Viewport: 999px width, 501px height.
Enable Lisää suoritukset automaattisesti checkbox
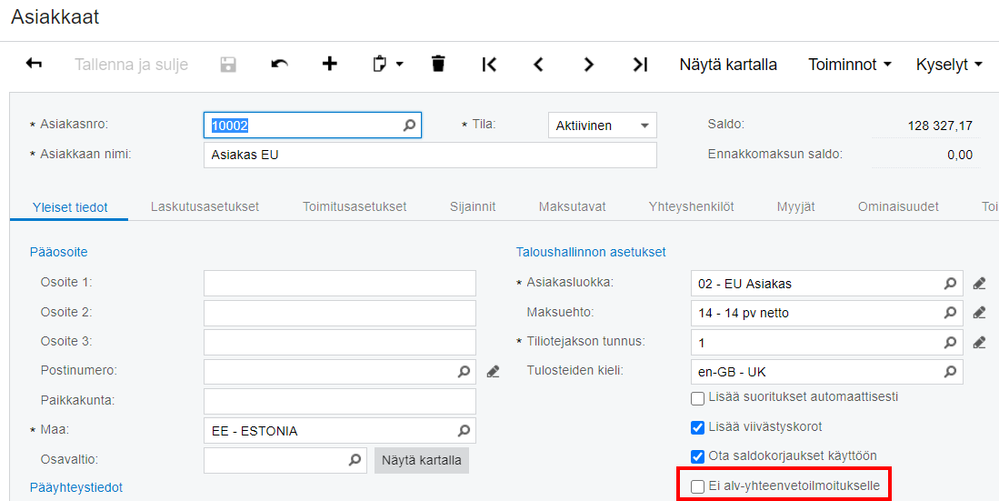[698, 398]
